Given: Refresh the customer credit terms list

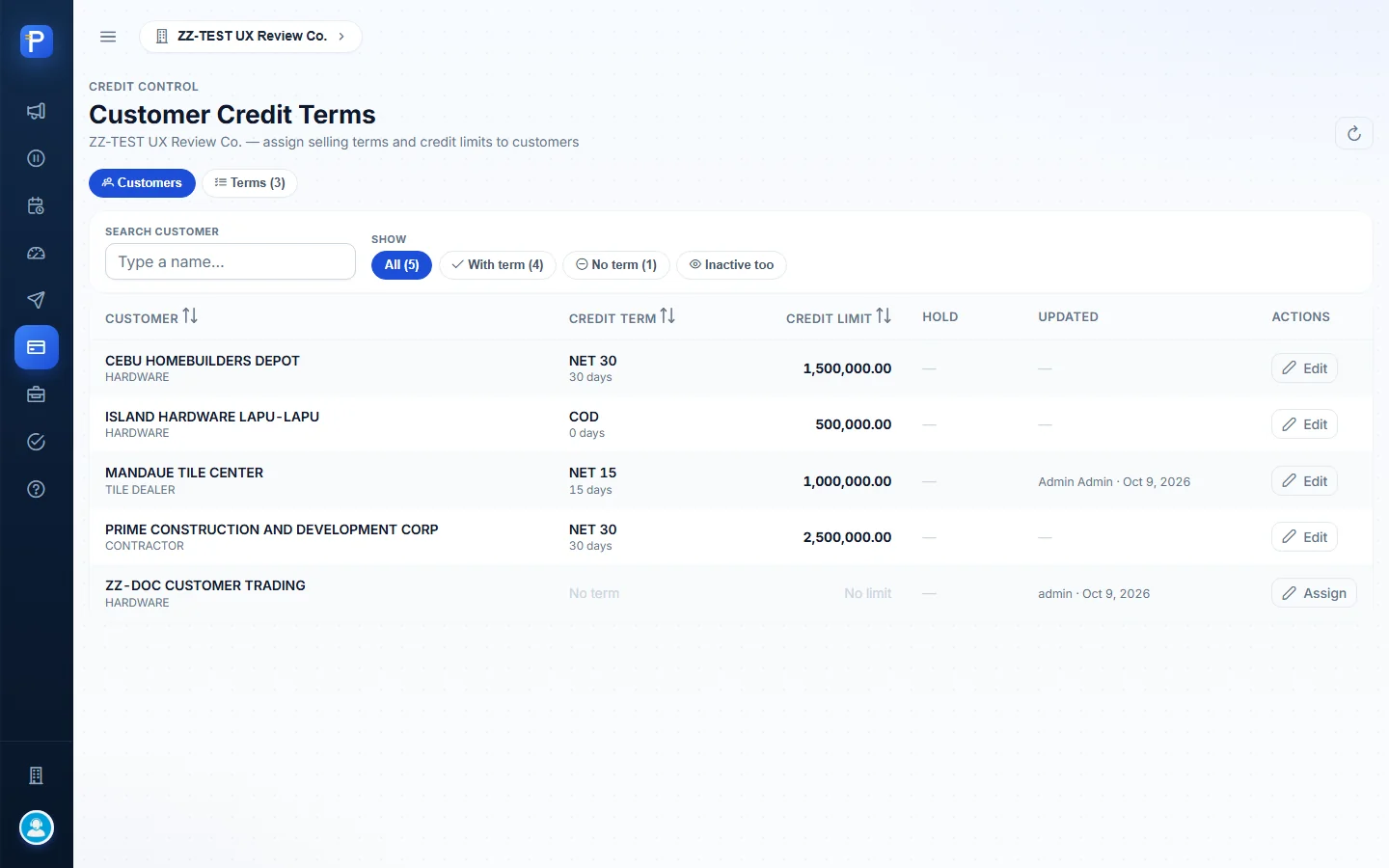Looking at the screenshot, I should point(1353,133).
